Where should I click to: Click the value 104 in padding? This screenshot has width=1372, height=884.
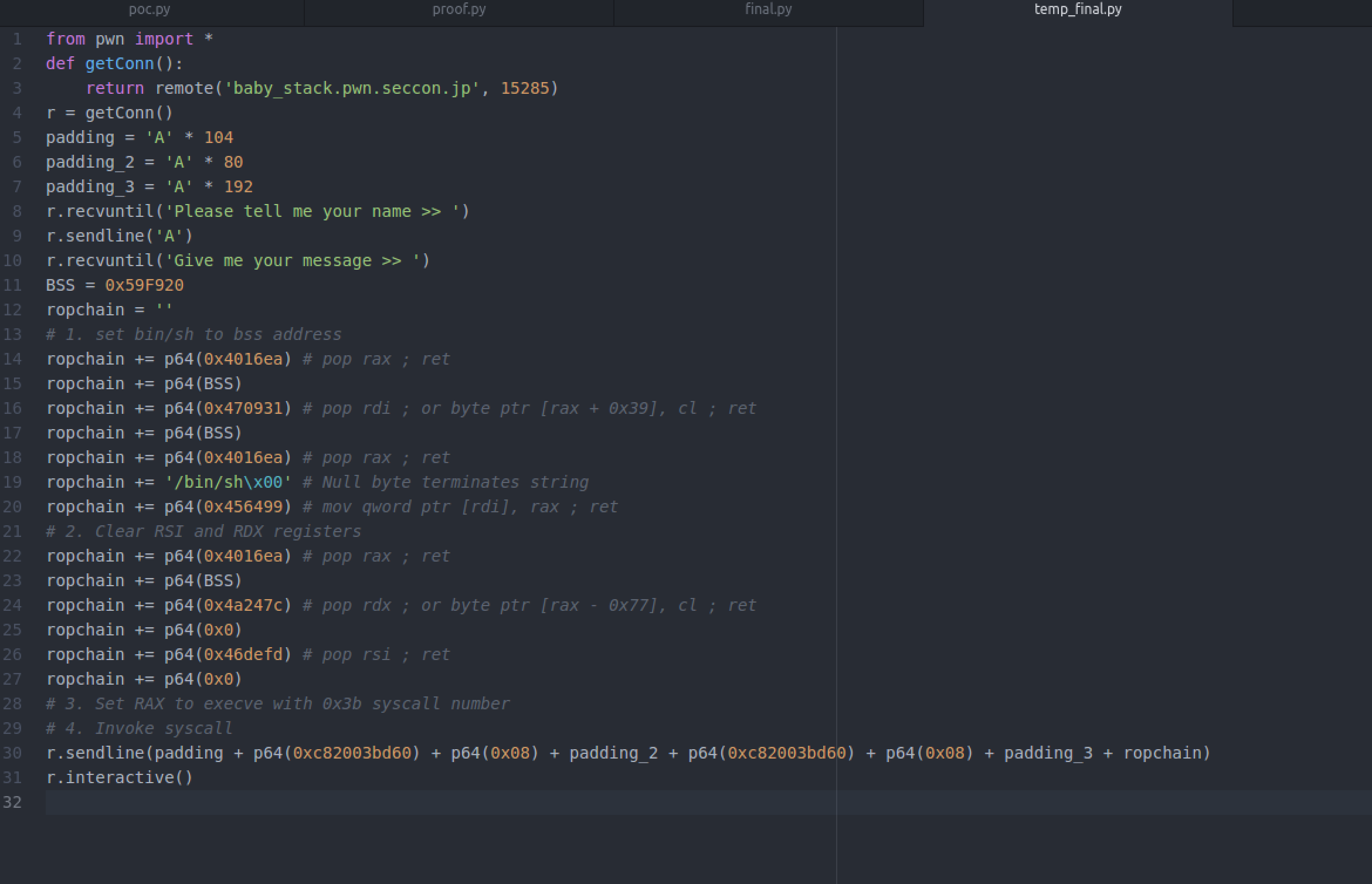point(218,138)
